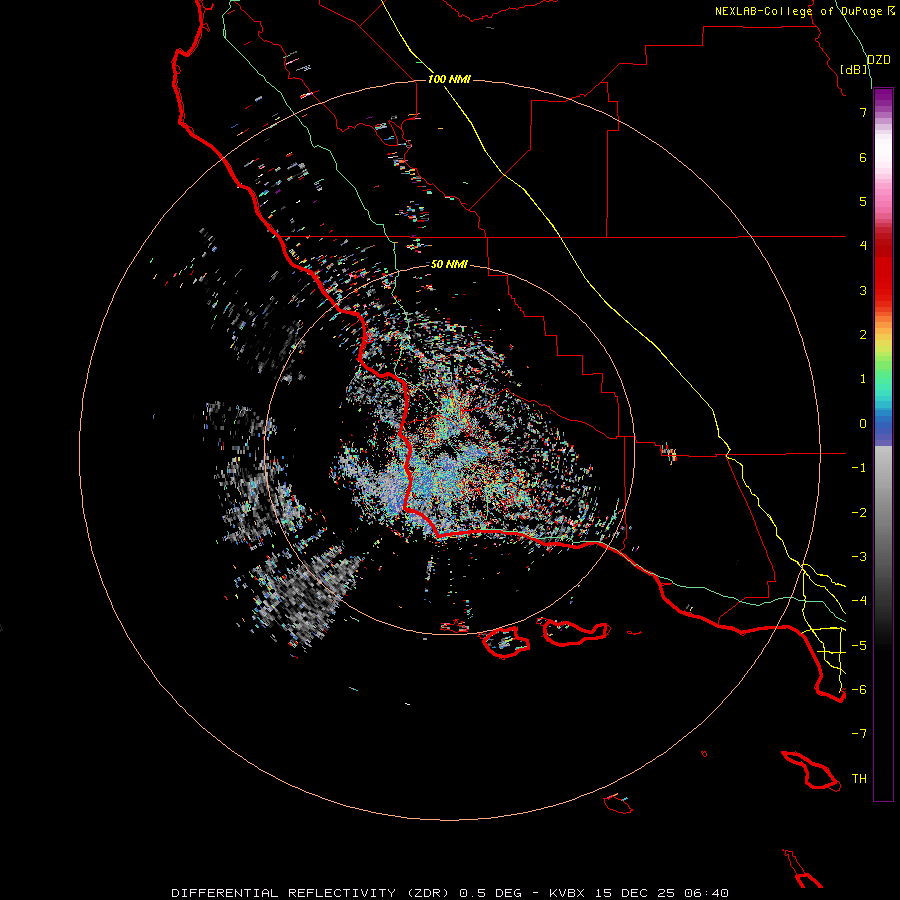Viewport: 900px width, 900px height.
Task: Select the 5 value on color scale
Action: pos(863,201)
